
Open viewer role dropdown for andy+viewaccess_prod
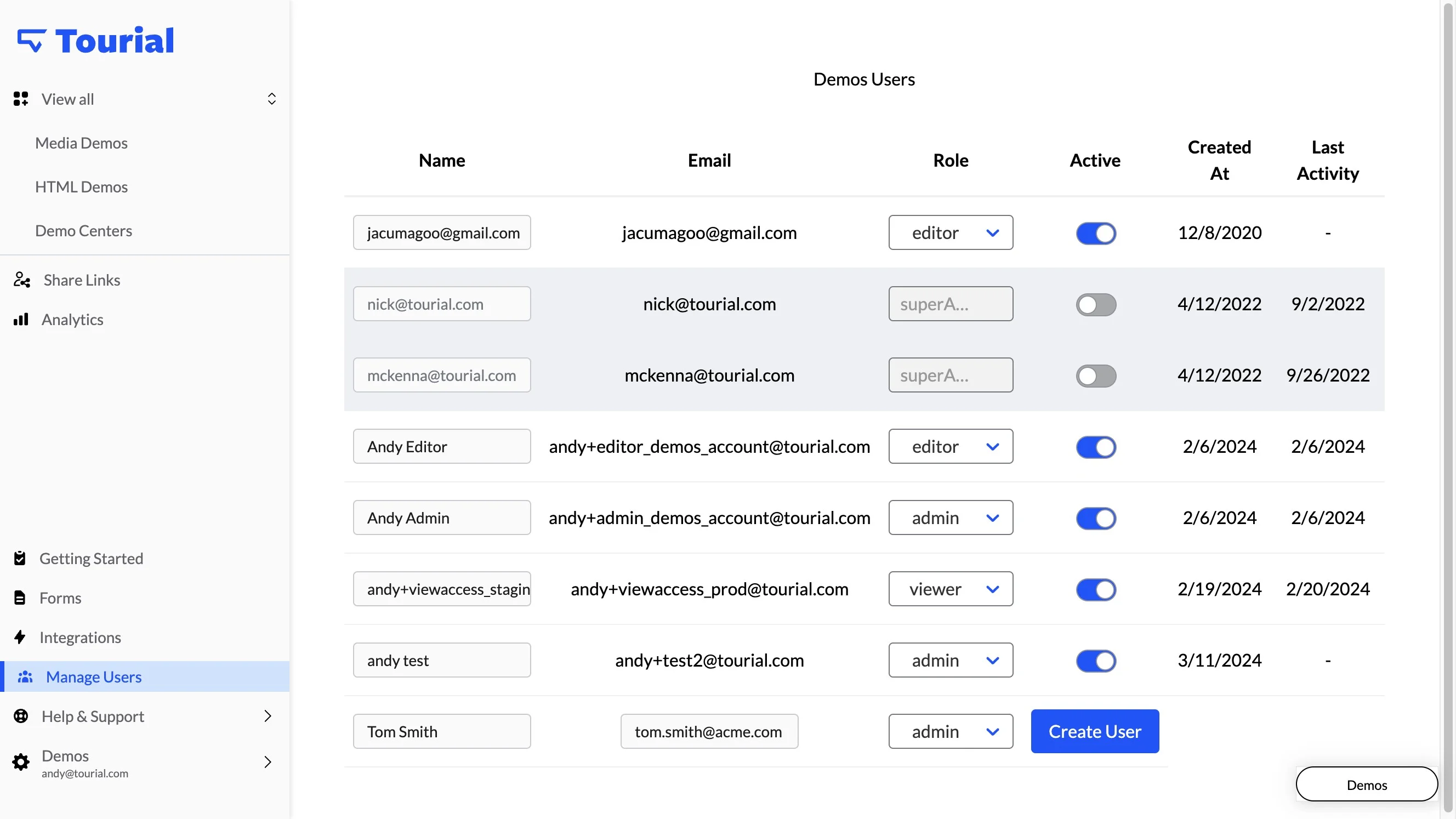[951, 589]
